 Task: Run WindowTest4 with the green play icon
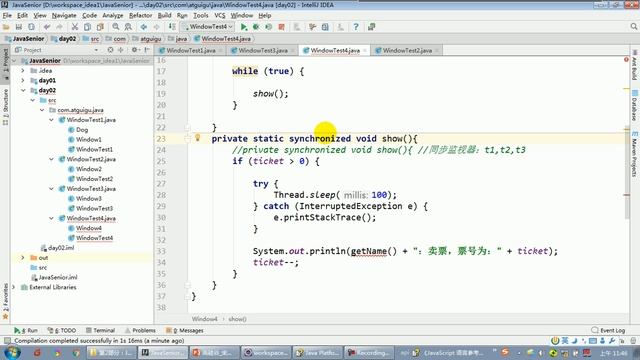[x=244, y=27]
